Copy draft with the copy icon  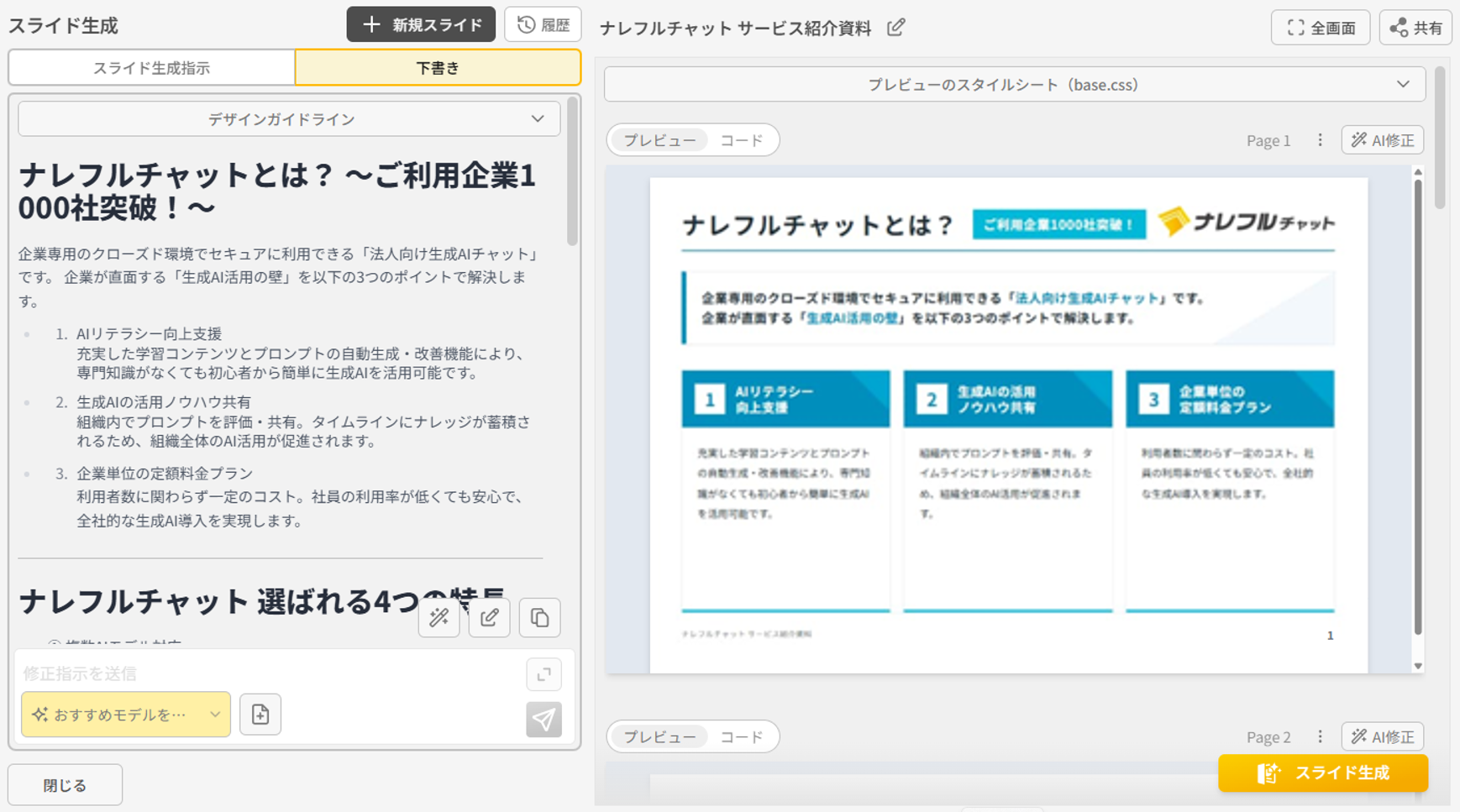[x=539, y=618]
